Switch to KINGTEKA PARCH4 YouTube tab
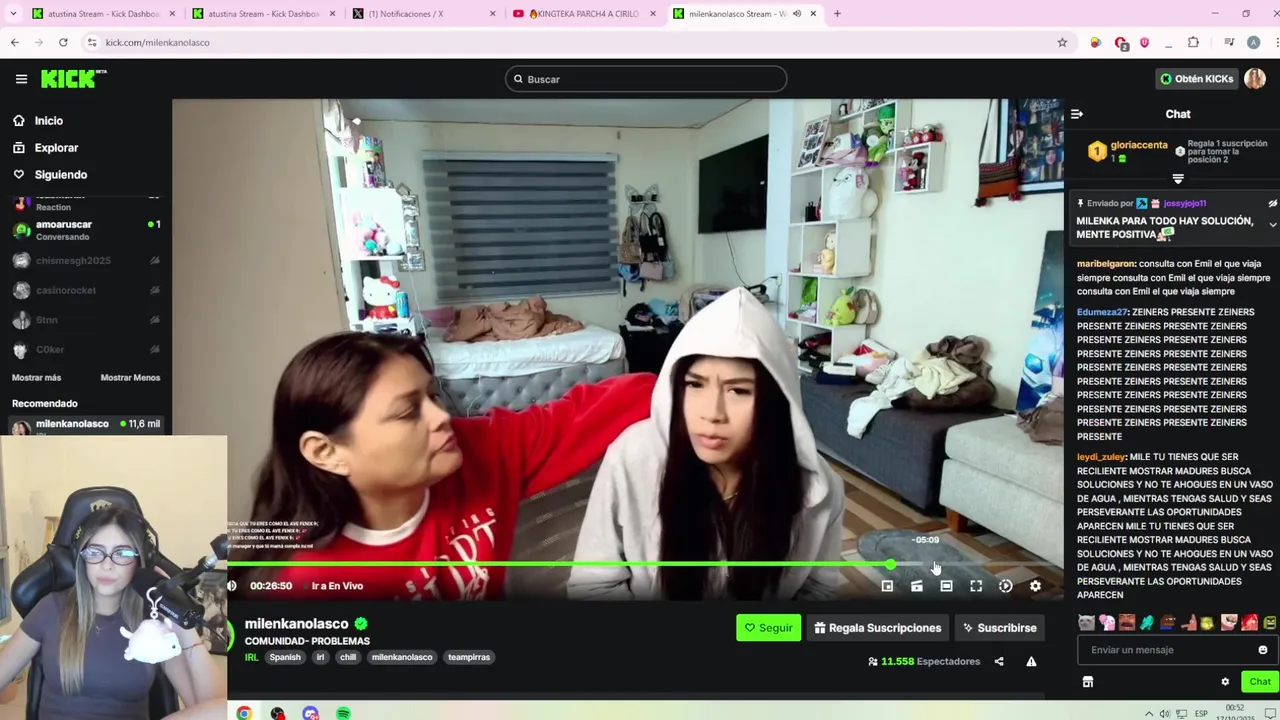 [x=585, y=14]
